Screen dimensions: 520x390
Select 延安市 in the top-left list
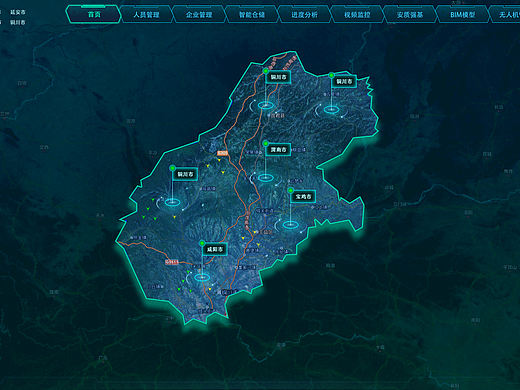point(18,12)
